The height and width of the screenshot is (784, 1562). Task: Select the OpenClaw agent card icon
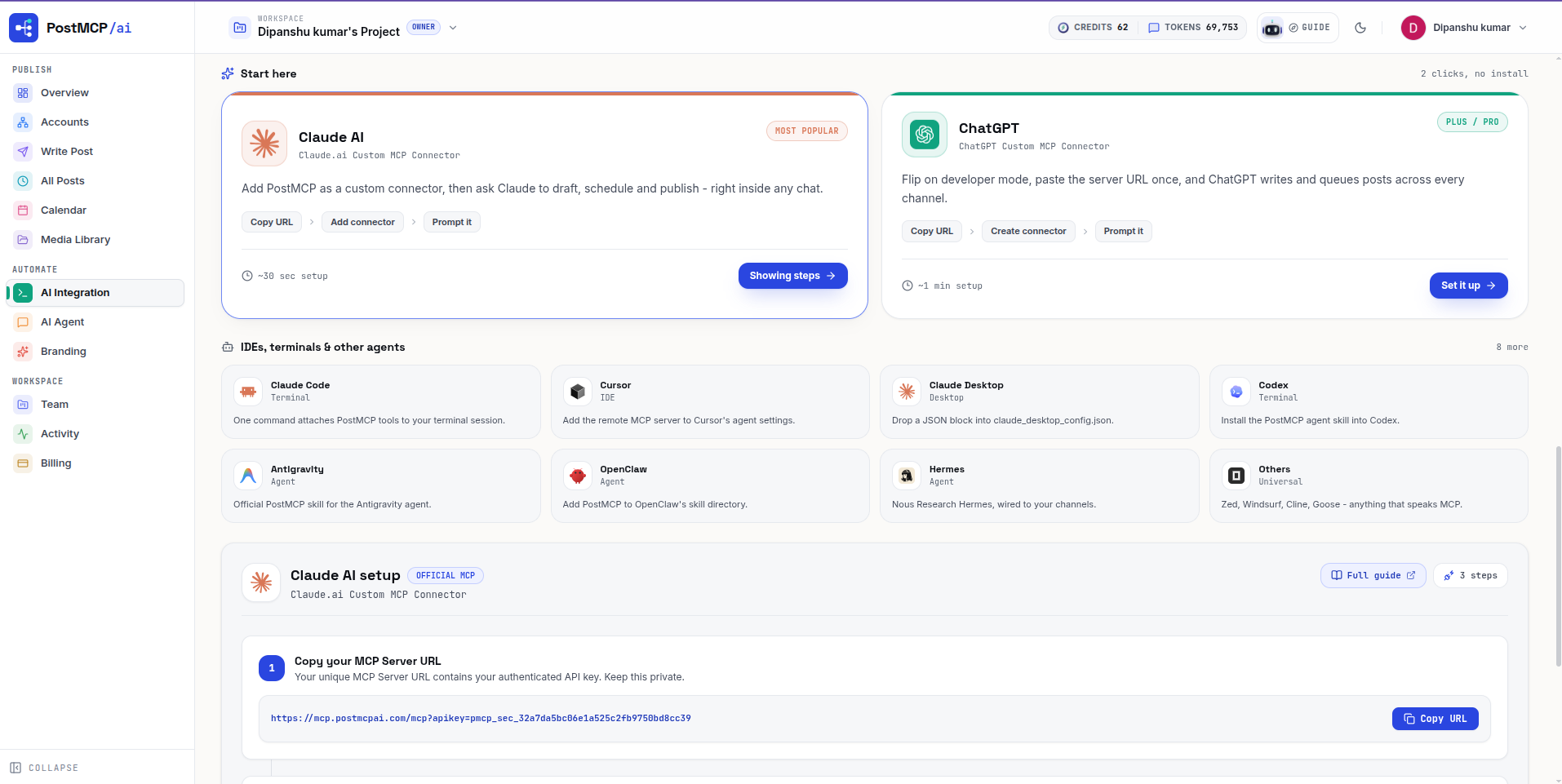[578, 476]
